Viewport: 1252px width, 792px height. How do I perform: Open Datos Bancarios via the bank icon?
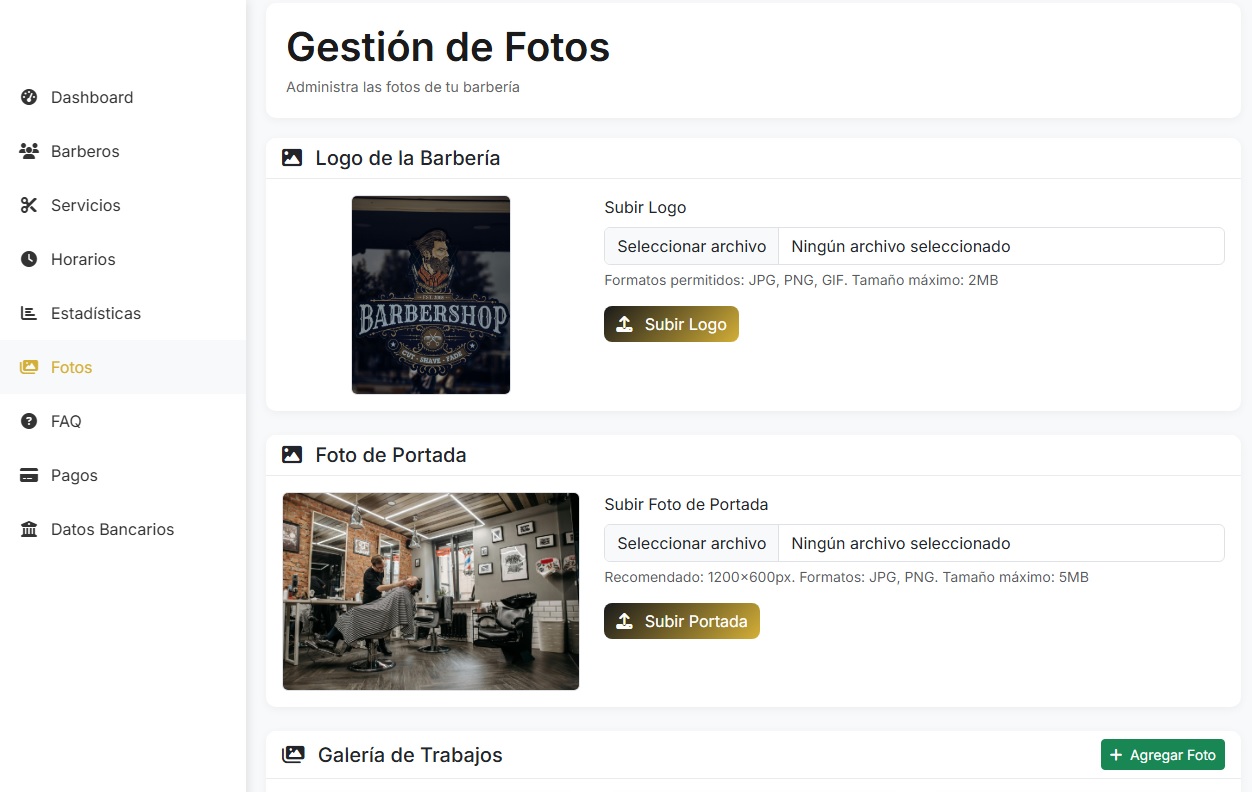coord(28,529)
